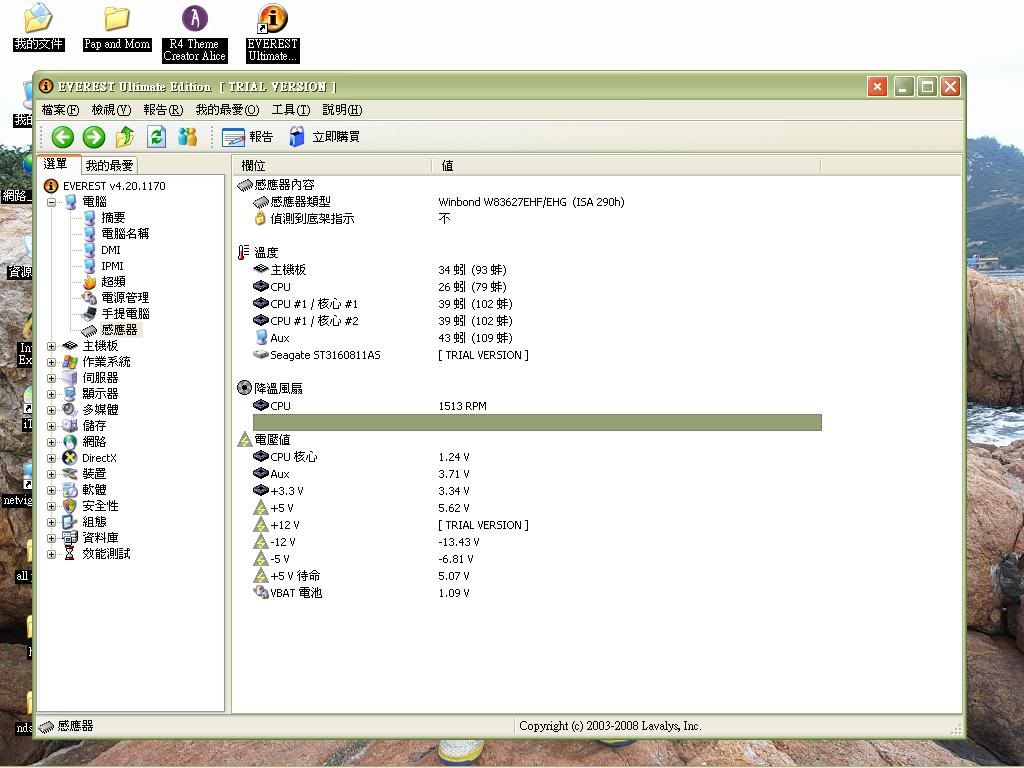Open the 我的最愛(O) menu
1024x768 pixels.
227,110
